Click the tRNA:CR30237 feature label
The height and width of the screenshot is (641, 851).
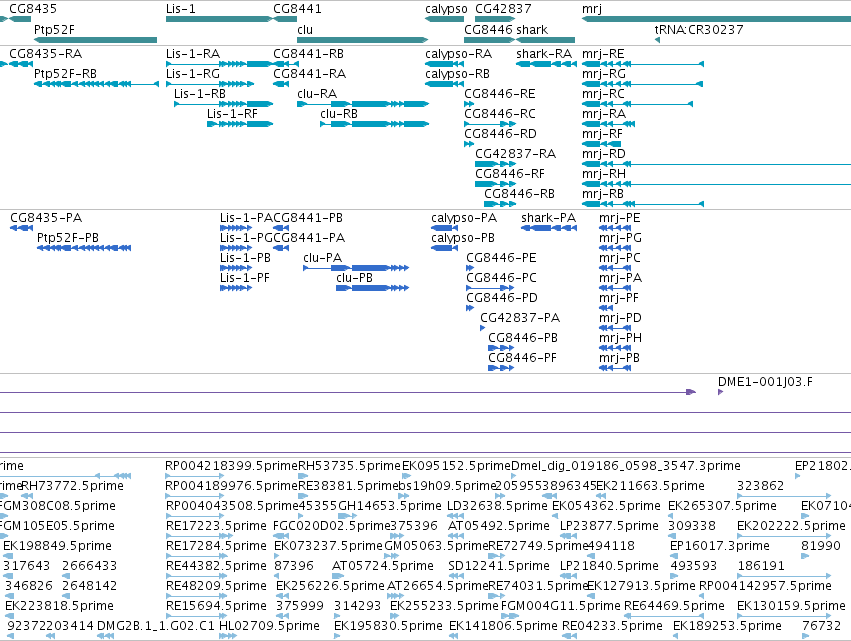[699, 29]
